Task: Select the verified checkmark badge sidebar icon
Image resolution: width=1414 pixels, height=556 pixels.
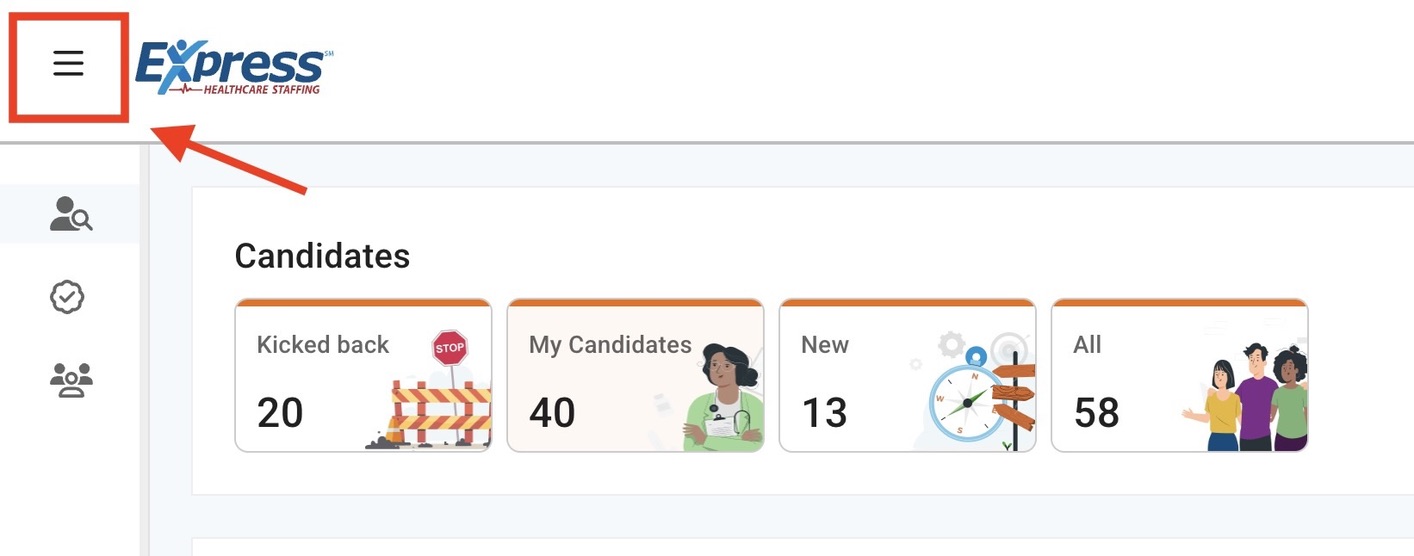Action: [x=68, y=297]
